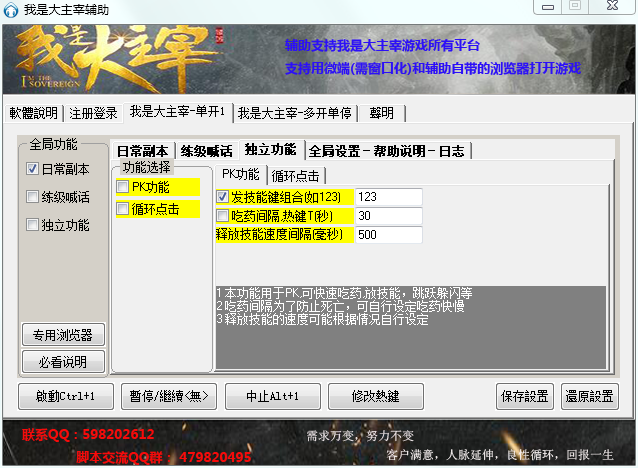Screen dimensions: 638x468
Task: Select the 循环点击 sub-tab next to PK功能
Action: tap(294, 175)
